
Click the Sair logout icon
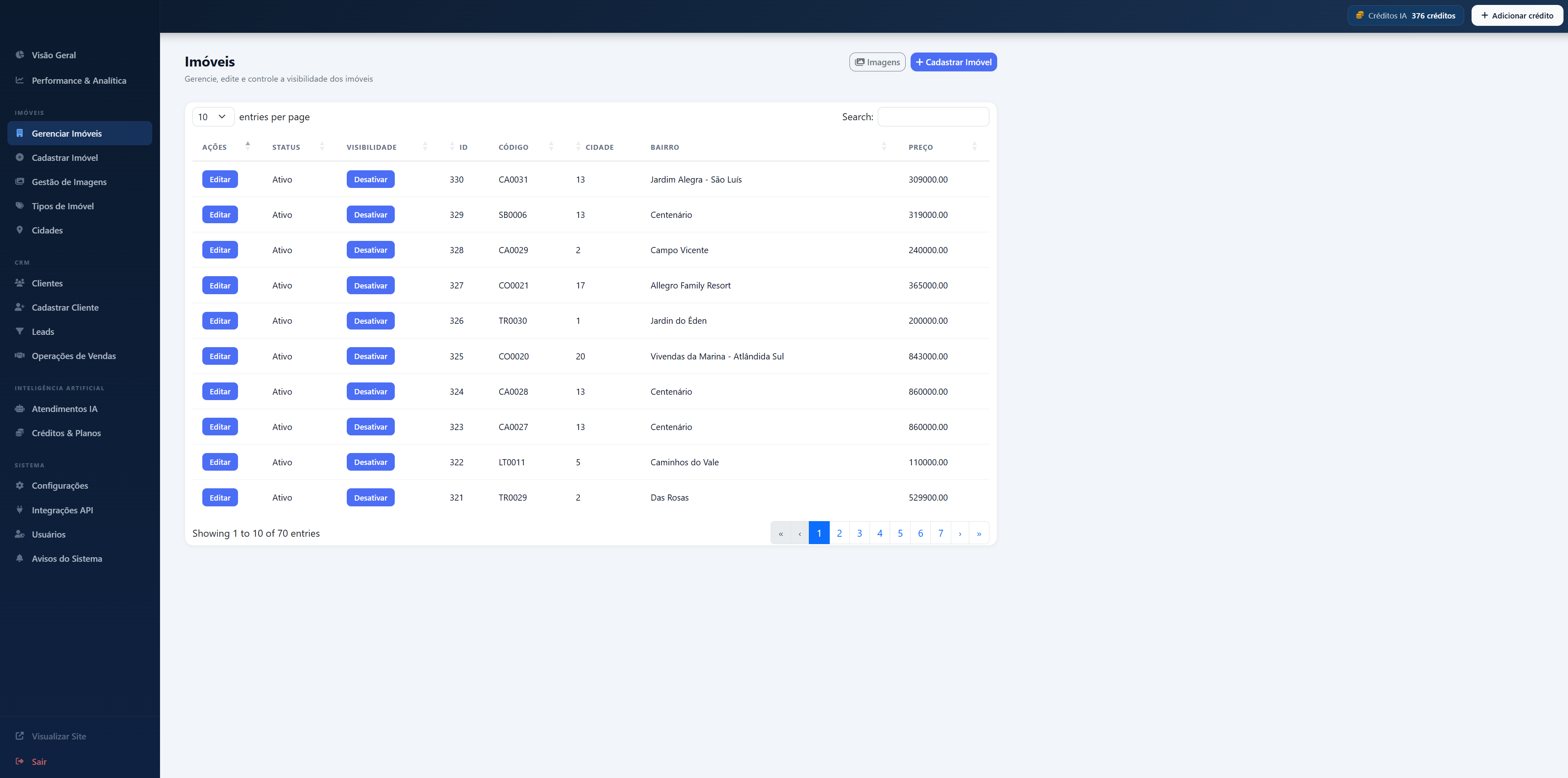tap(19, 761)
